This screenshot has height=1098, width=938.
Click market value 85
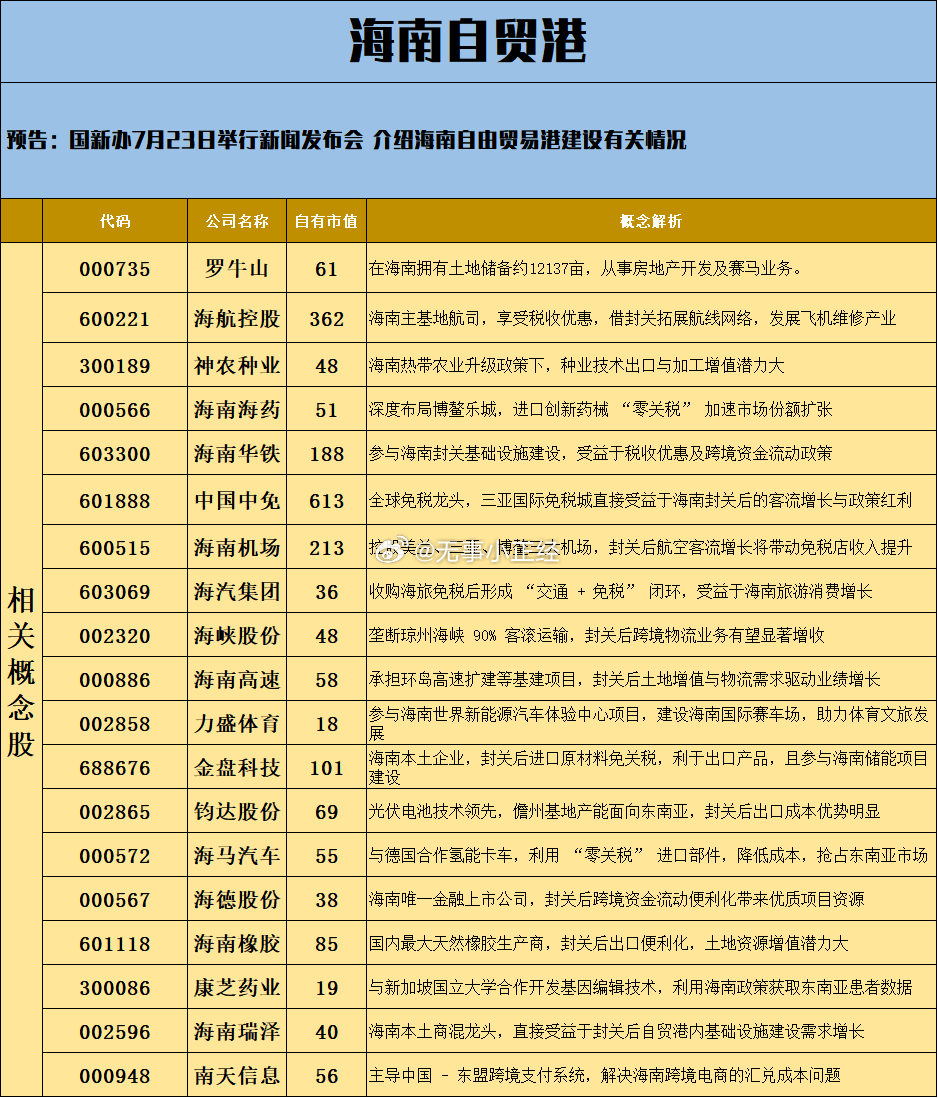pyautogui.click(x=326, y=945)
